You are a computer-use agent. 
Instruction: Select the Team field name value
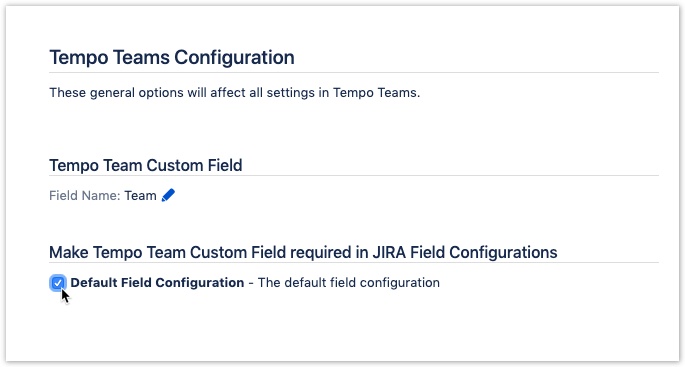click(x=140, y=195)
